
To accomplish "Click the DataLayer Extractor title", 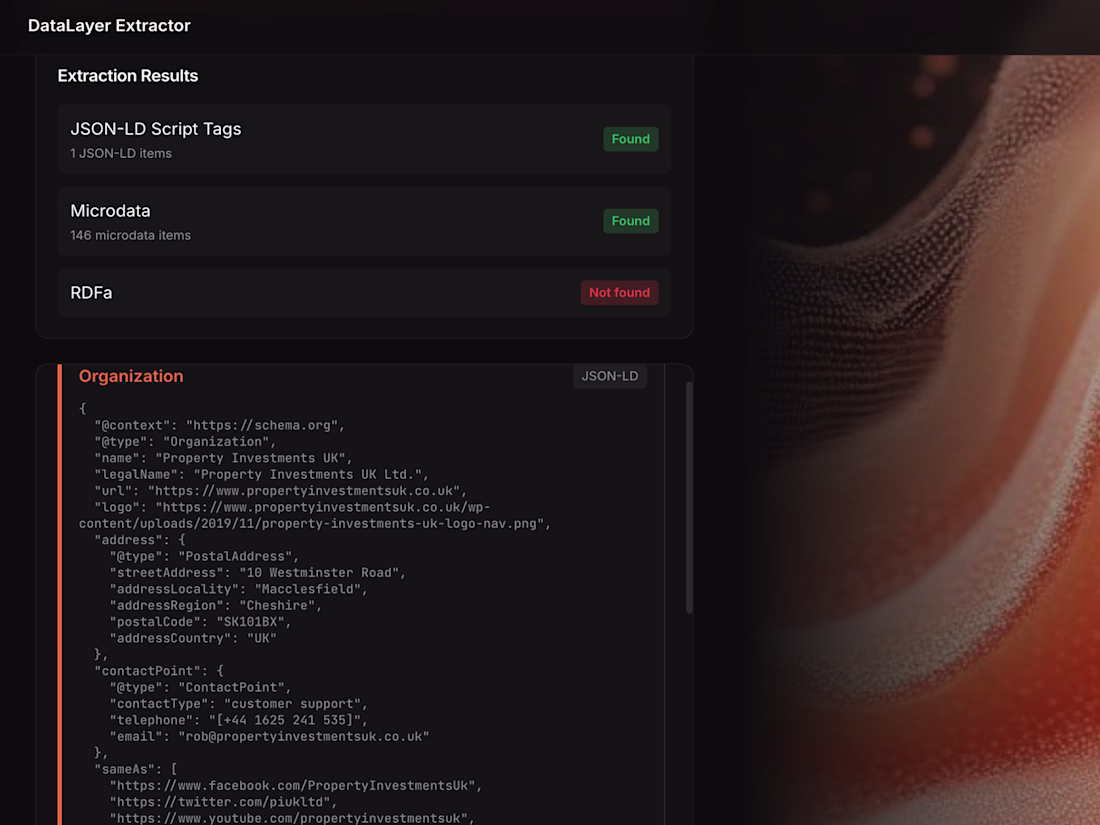I will coord(109,26).
